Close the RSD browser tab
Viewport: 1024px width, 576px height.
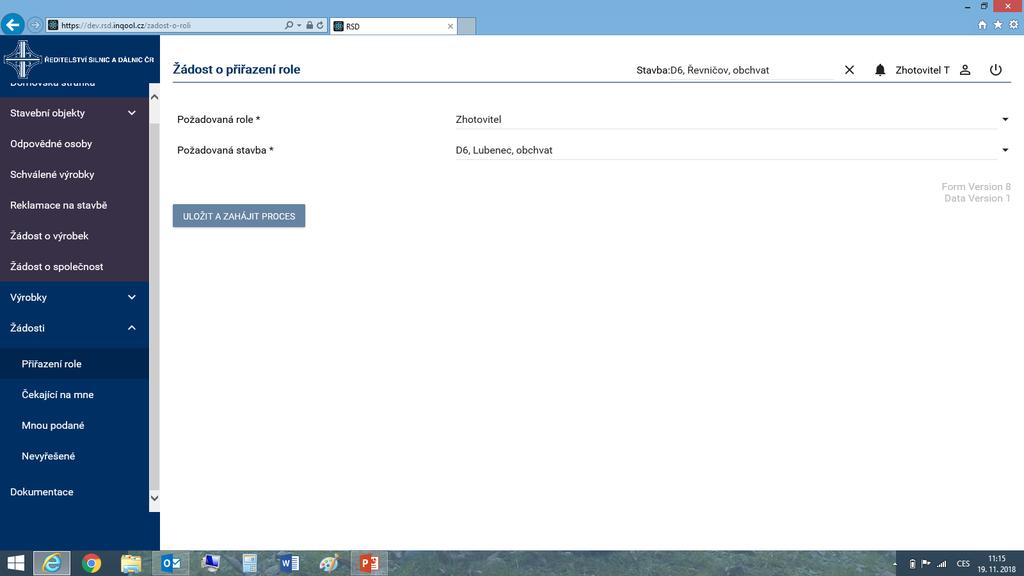tap(450, 26)
